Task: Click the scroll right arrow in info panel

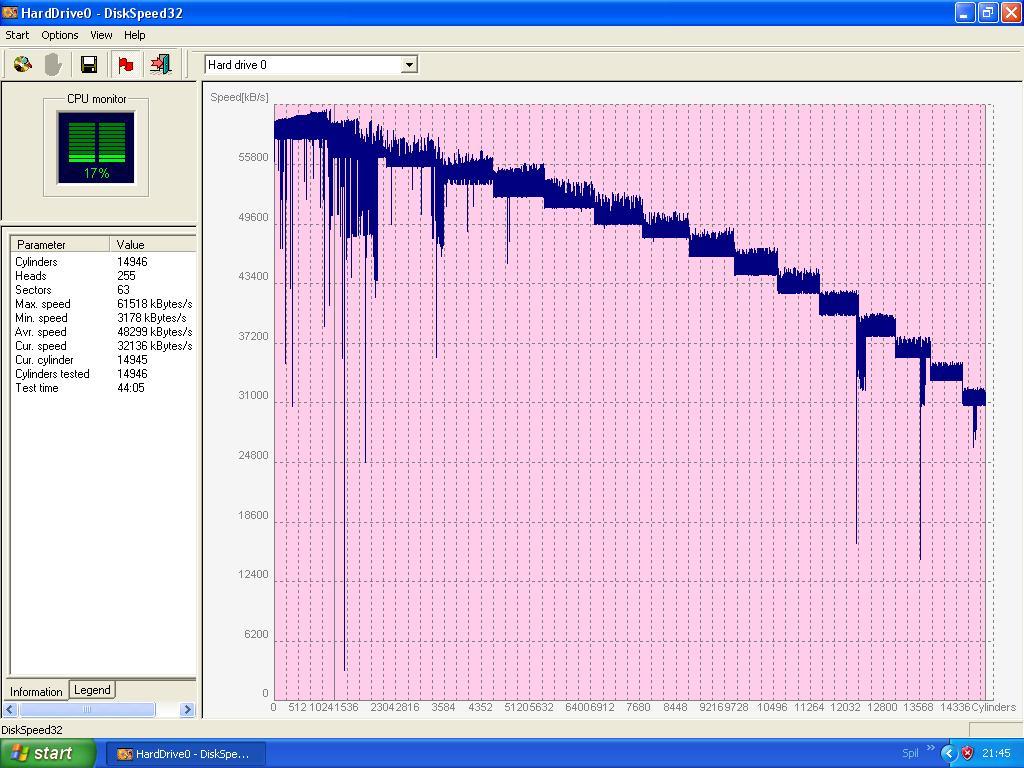Action: pos(187,709)
